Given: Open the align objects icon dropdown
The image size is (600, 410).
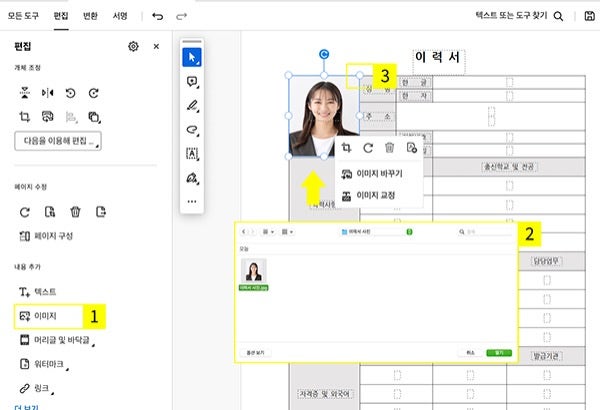Looking at the screenshot, I should 71,117.
